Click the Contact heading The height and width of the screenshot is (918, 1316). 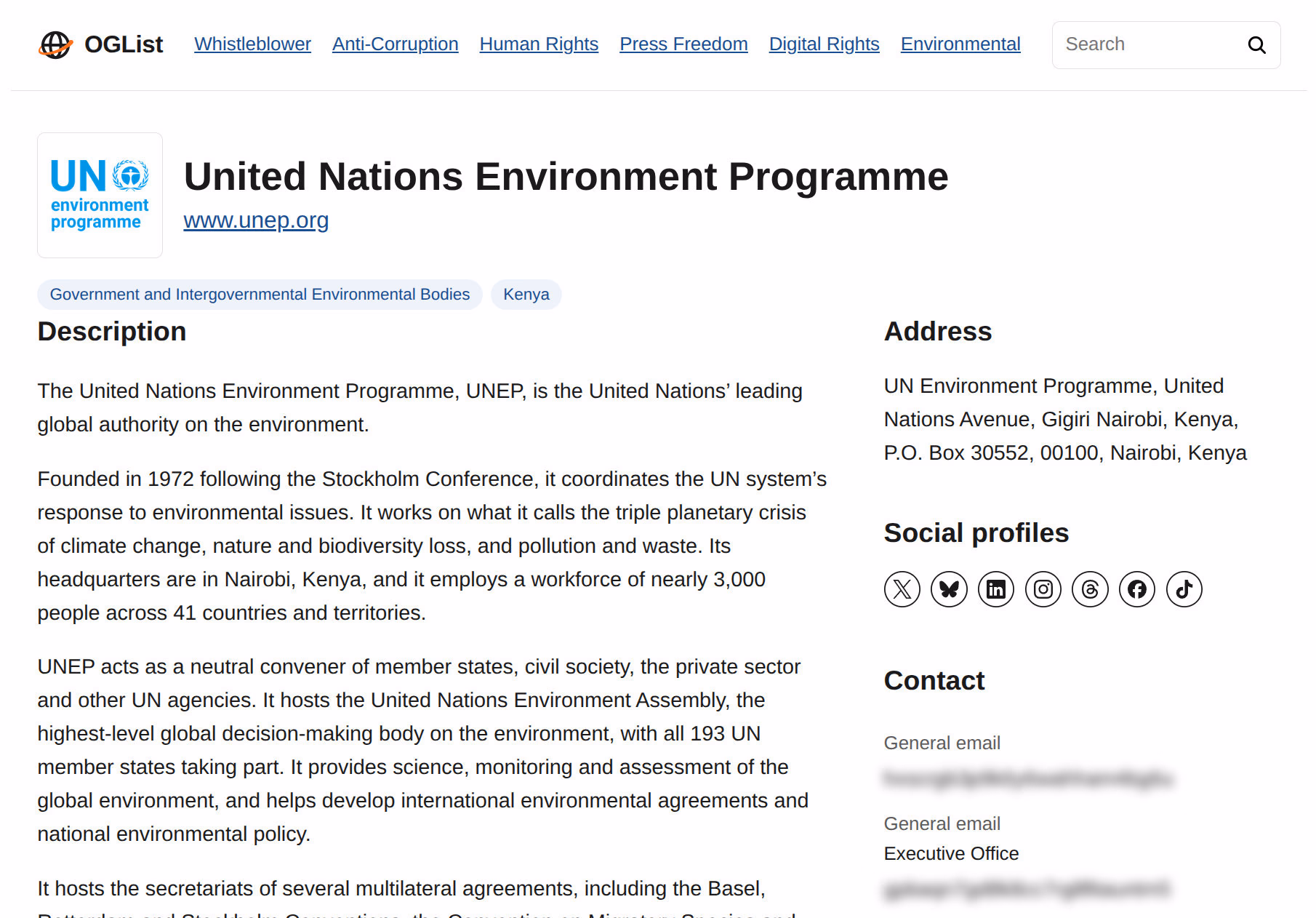point(934,681)
